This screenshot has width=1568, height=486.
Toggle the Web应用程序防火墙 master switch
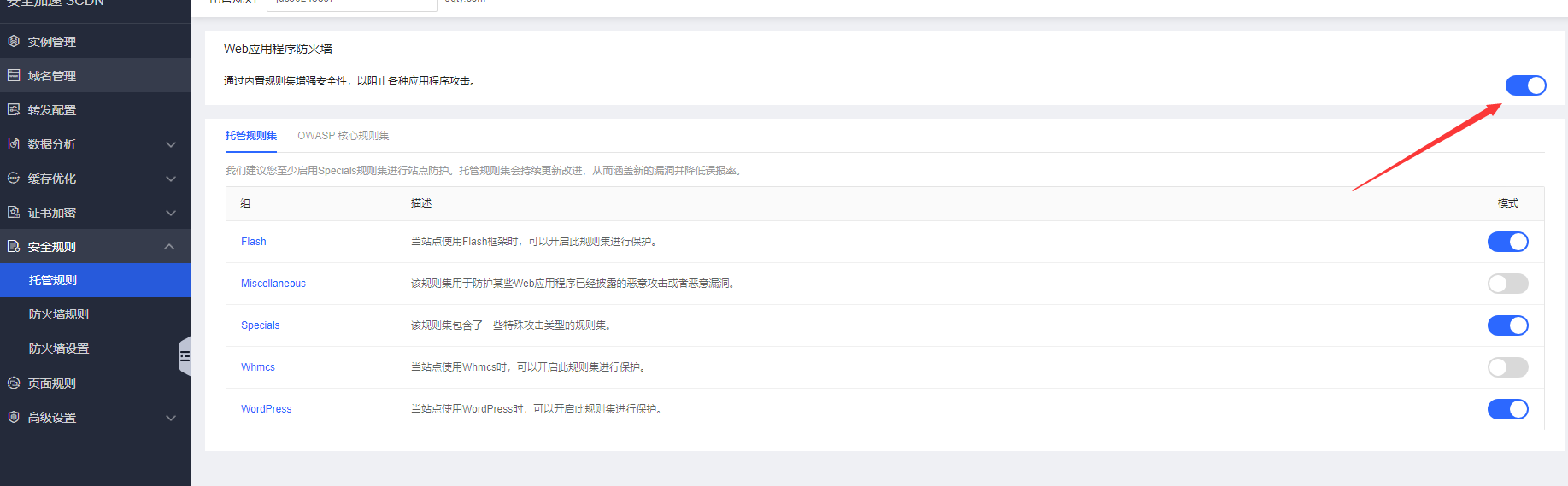(1525, 85)
